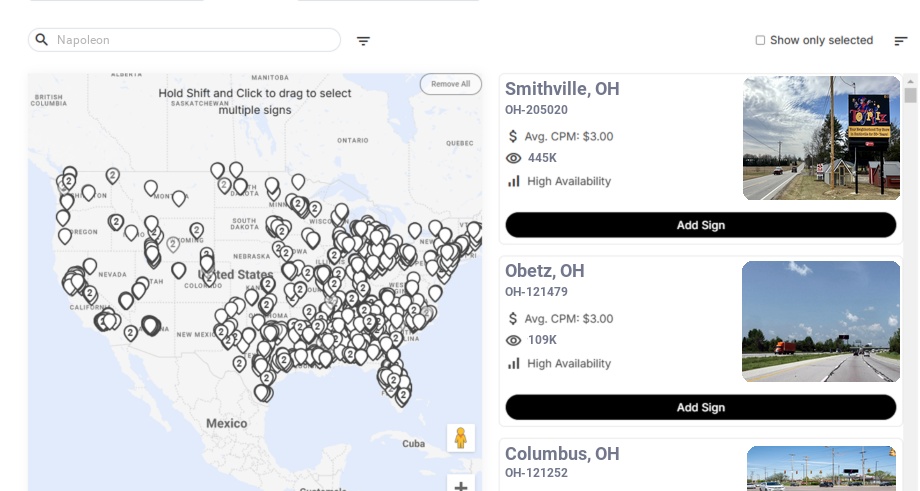This screenshot has width=920, height=491.
Task: Click the Show only selected label
Action: [x=821, y=40]
